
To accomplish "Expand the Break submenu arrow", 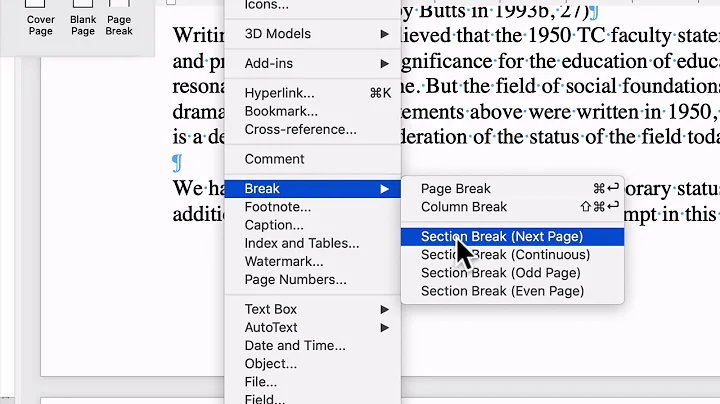I will tap(384, 189).
